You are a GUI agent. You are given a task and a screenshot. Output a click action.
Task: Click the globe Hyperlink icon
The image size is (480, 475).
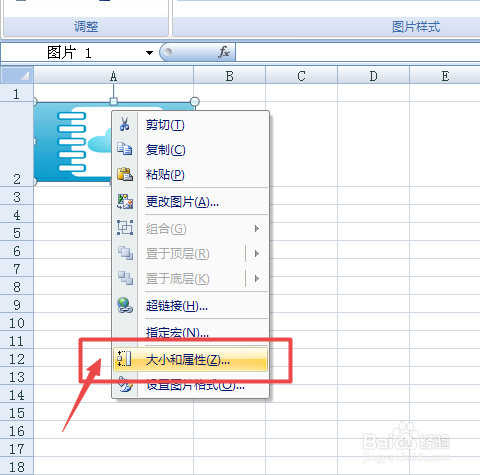(x=125, y=305)
